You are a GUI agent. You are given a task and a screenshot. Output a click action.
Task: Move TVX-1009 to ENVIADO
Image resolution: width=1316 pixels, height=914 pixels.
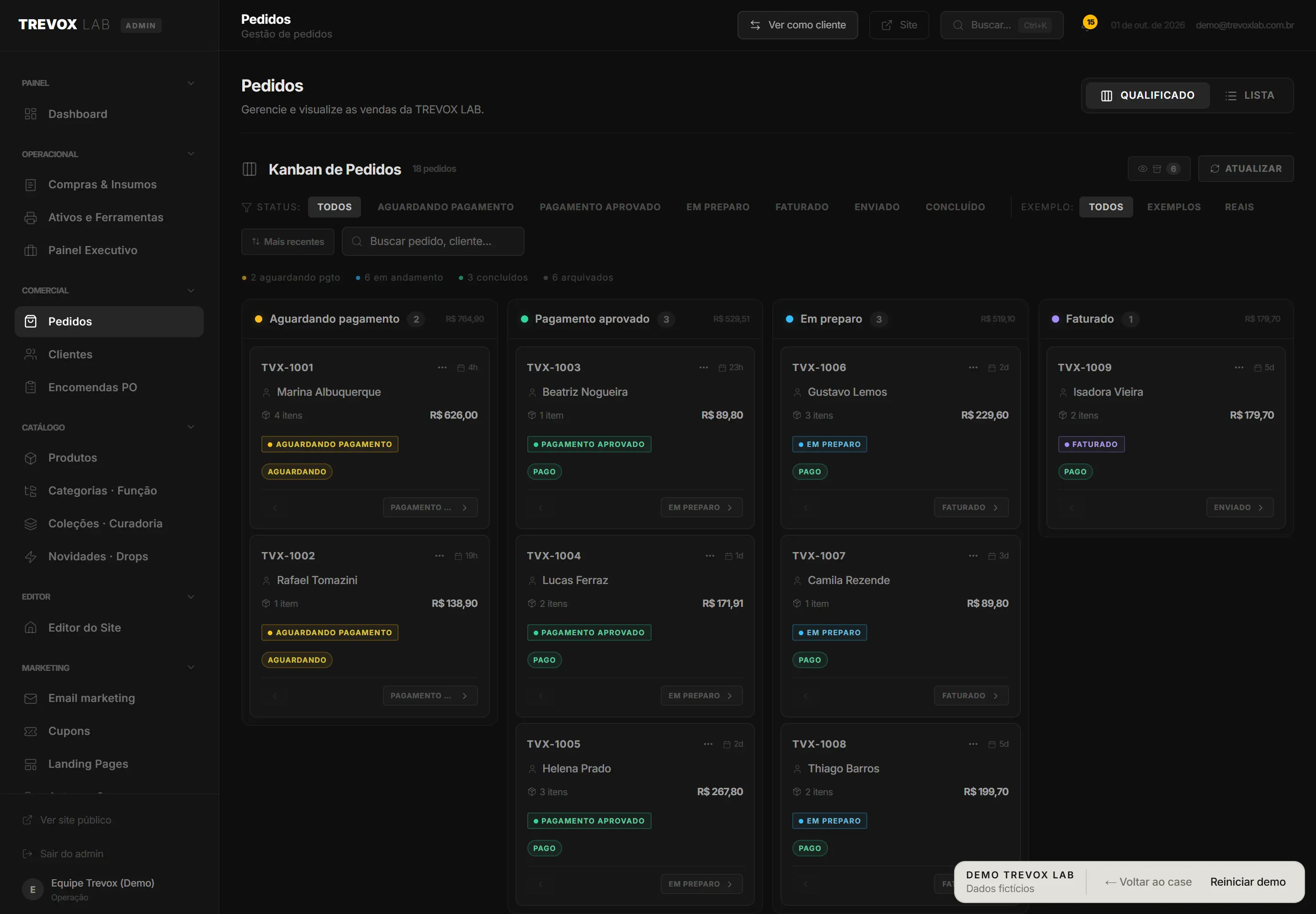pos(1239,508)
